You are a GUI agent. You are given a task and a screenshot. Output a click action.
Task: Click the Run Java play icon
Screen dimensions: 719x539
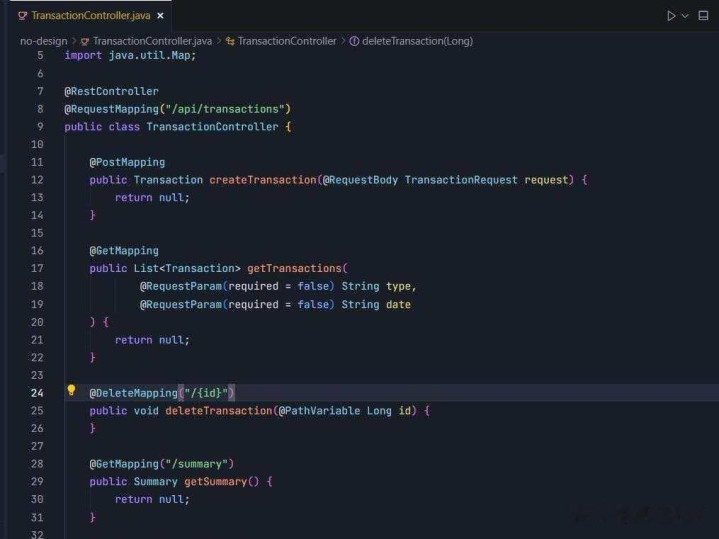tap(671, 16)
